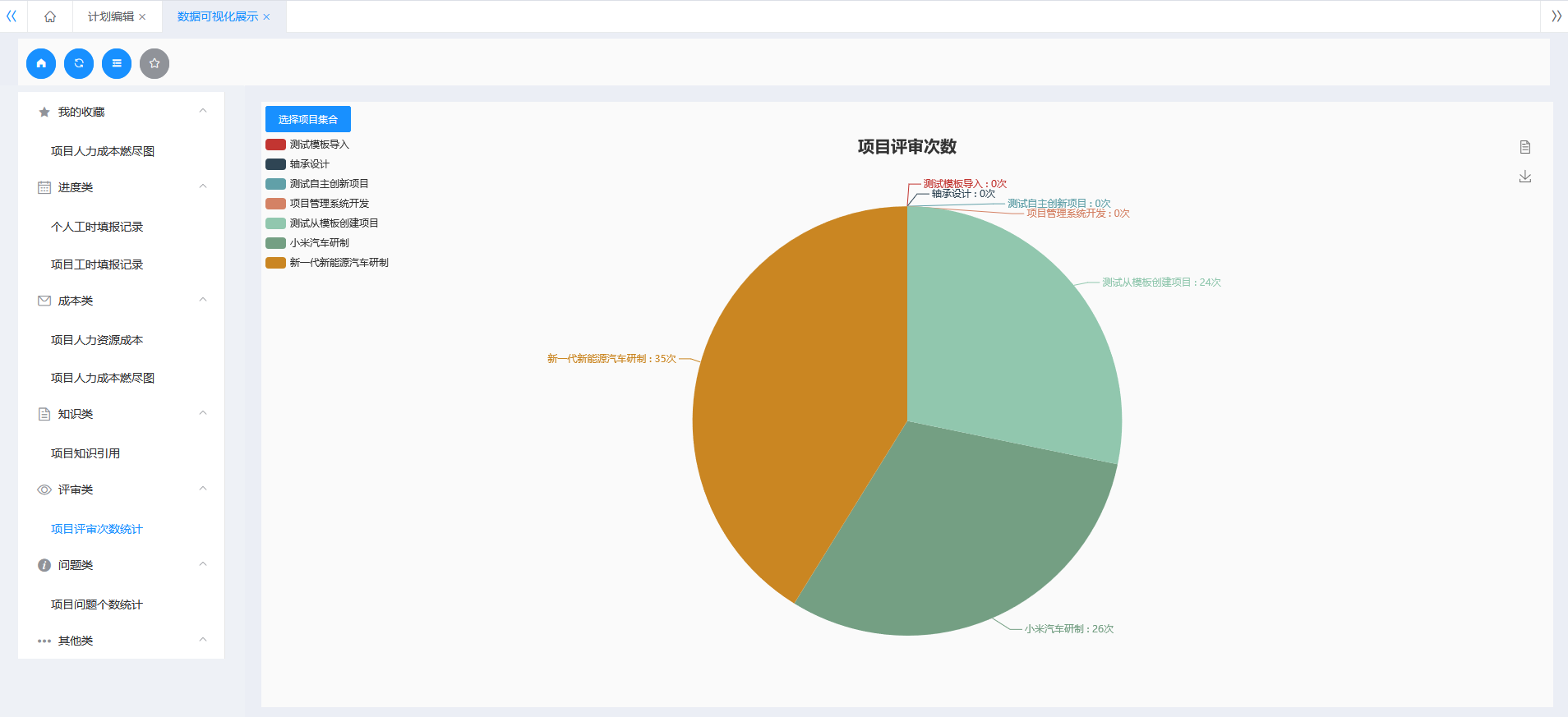Toggle legend entry 测试模板导入
The image size is (1568, 717).
point(307,145)
